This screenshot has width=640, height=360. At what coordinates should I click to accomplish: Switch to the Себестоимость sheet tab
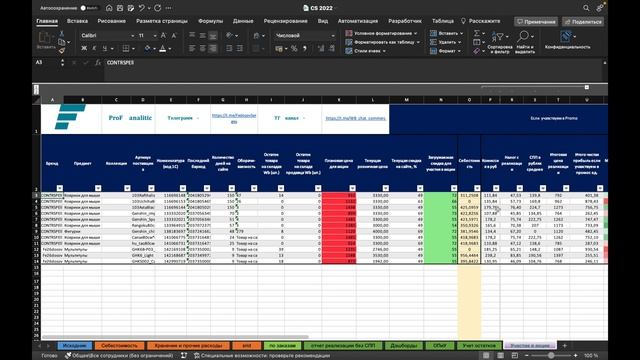coord(120,346)
